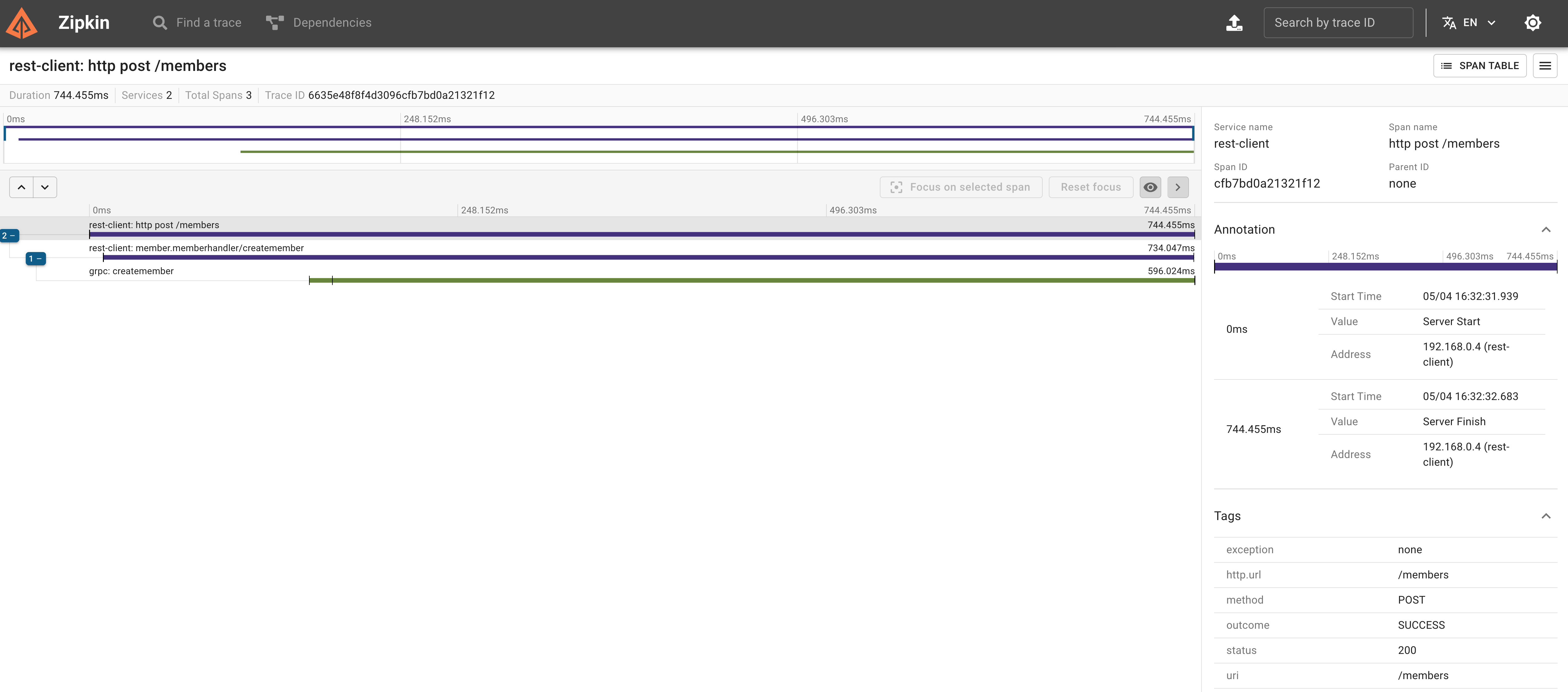
Task: Open settings via the gear icon
Action: pyautogui.click(x=1532, y=23)
